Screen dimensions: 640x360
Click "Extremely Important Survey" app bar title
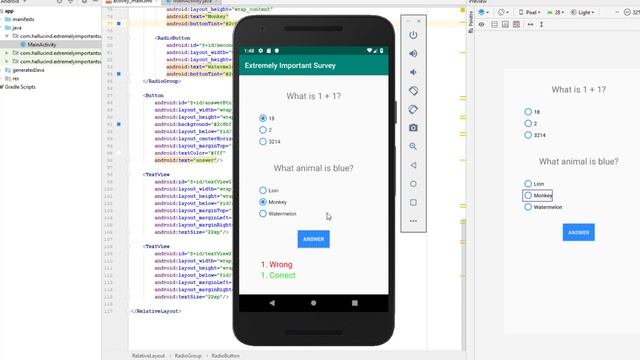[290, 65]
